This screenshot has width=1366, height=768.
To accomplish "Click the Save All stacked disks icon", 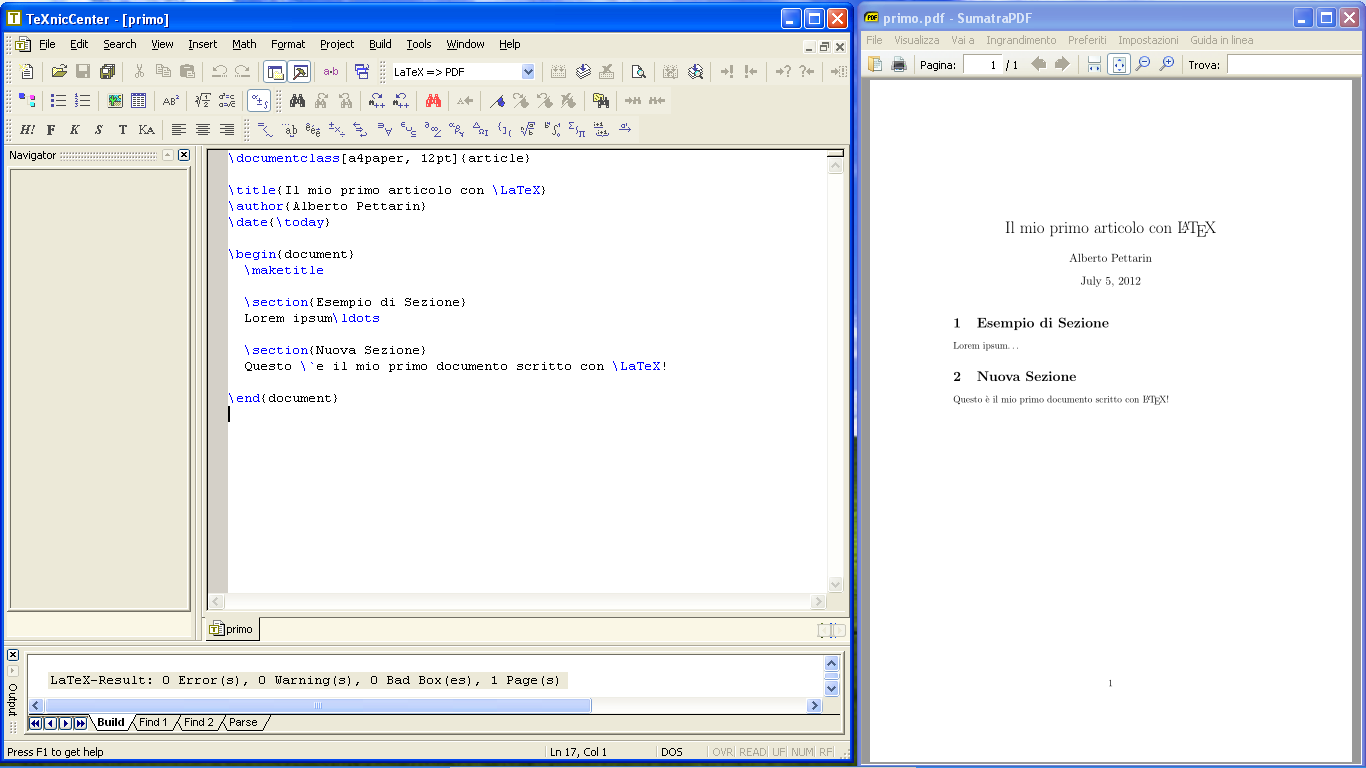I will 107,72.
